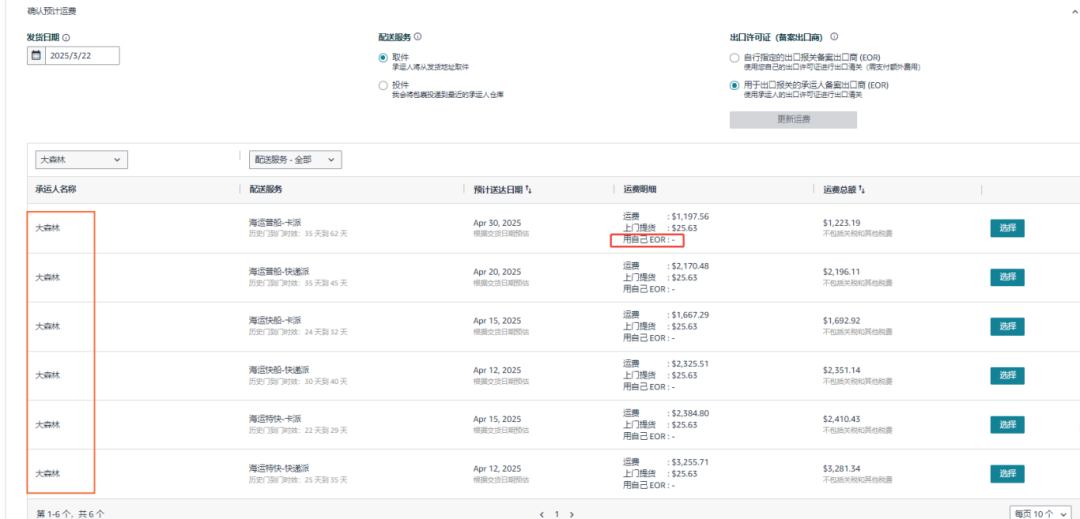The height and width of the screenshot is (519, 1080).
Task: Sort by 运费总额 column arrows
Action: 861,189
